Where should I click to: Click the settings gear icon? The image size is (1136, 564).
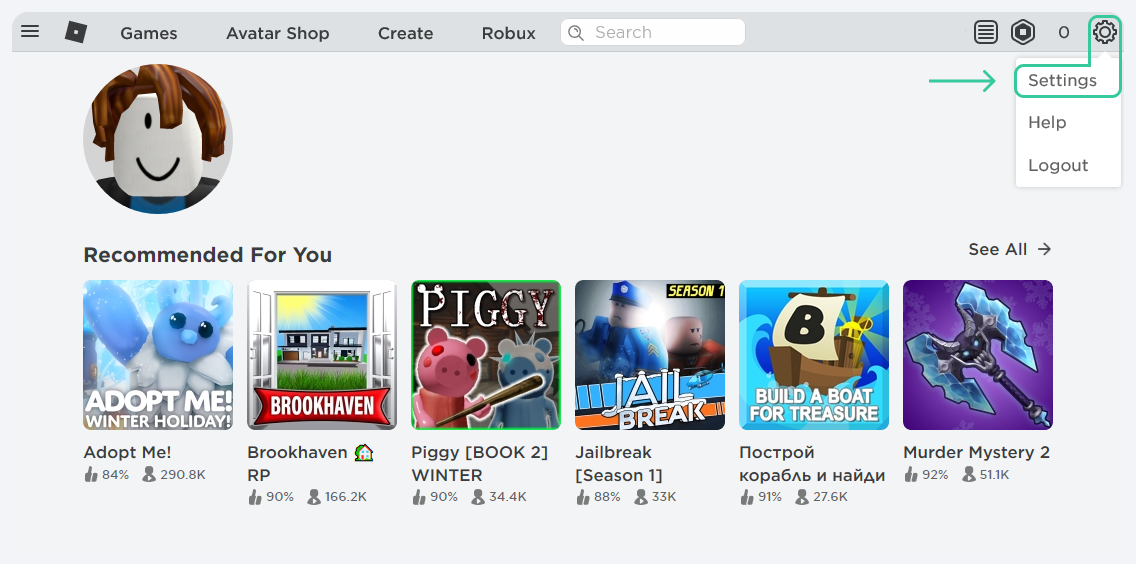pyautogui.click(x=1104, y=33)
